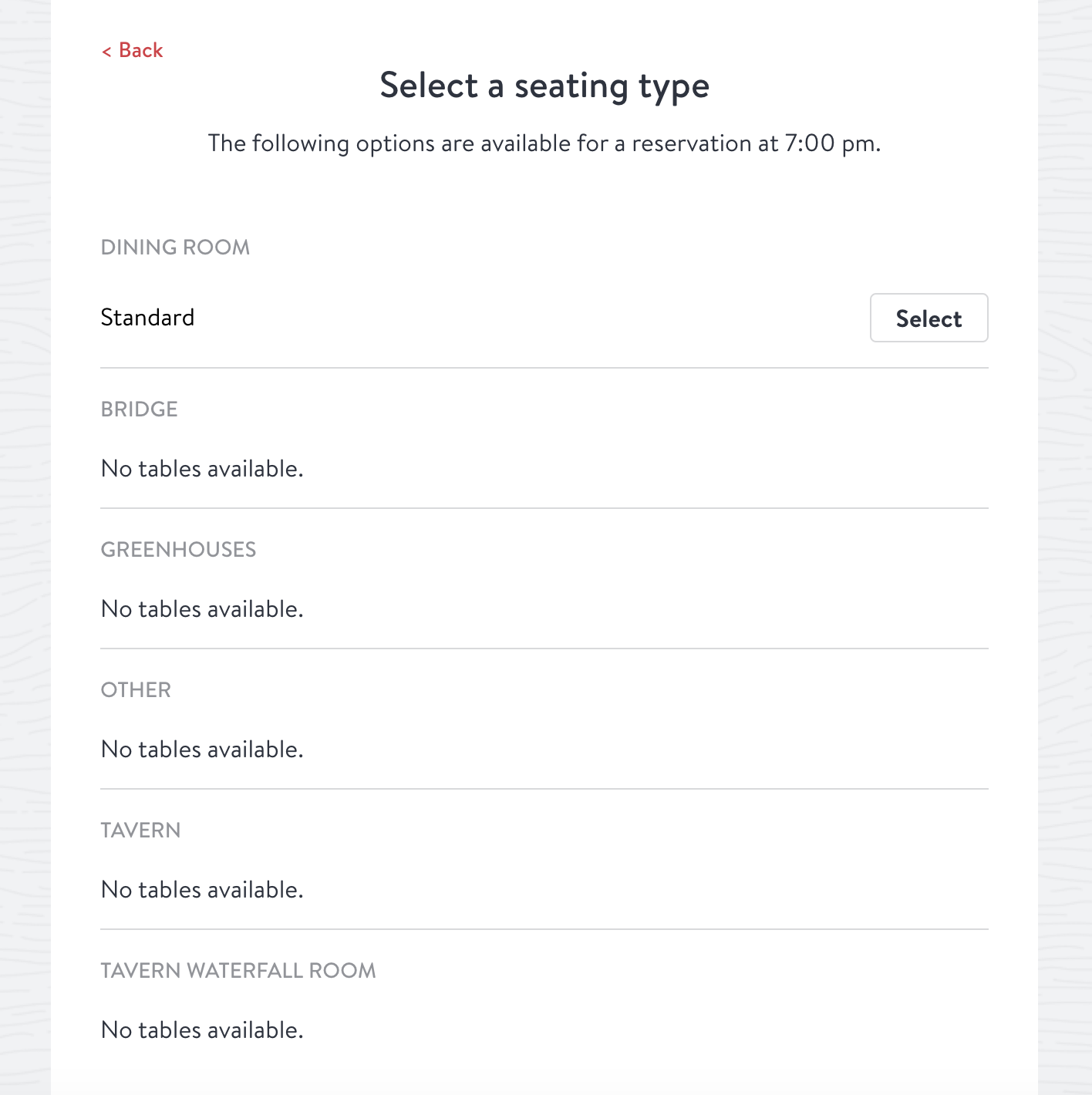
Task: Click the textured background strip on the right
Action: (1065, 540)
